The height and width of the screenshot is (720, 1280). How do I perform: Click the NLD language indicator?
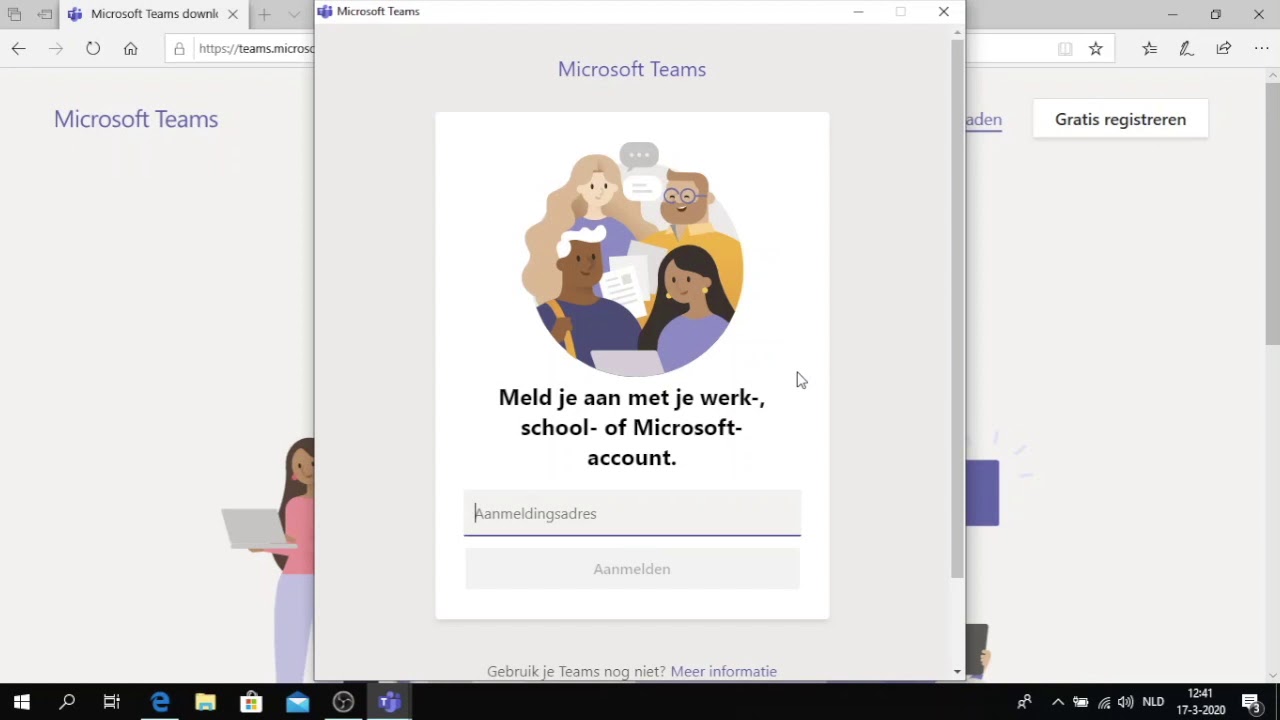click(1153, 702)
